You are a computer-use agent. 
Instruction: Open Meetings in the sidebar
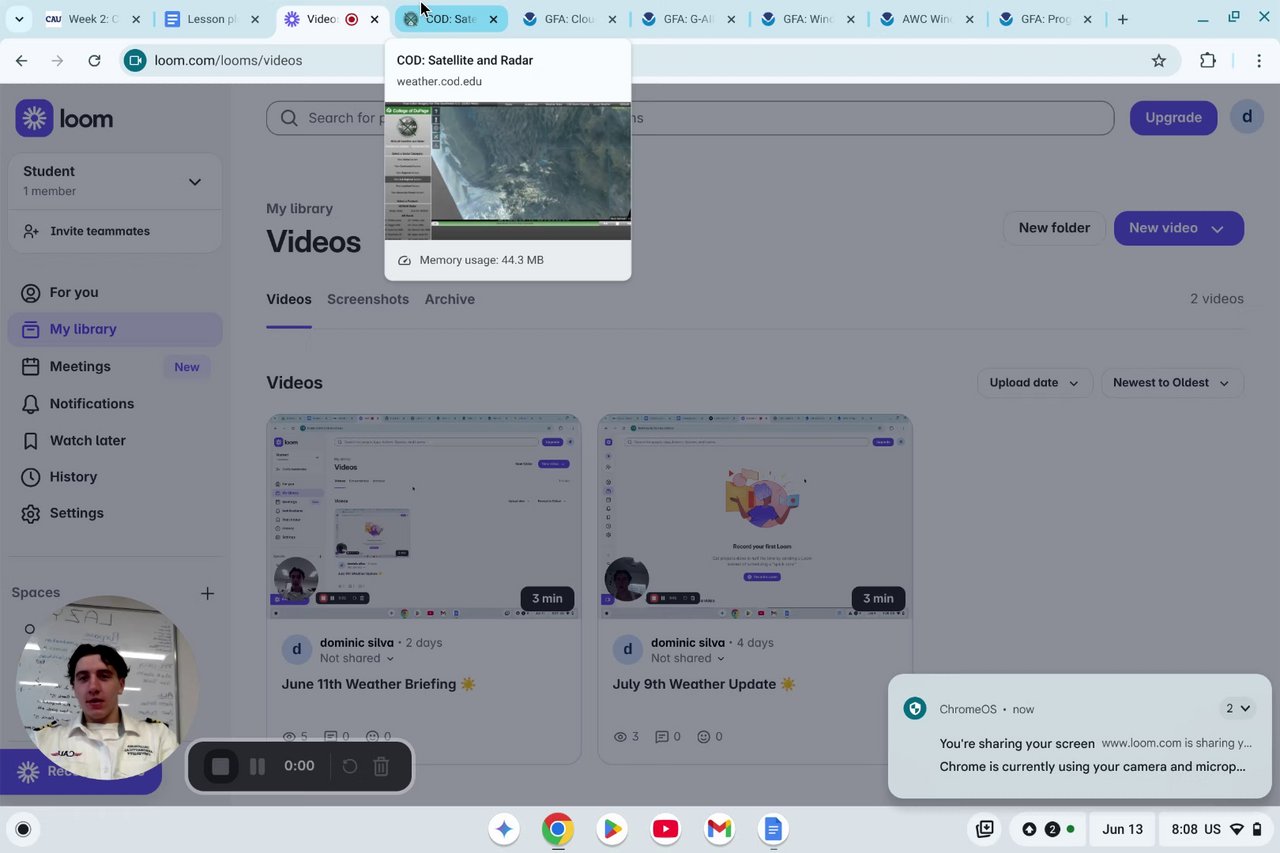(115, 366)
